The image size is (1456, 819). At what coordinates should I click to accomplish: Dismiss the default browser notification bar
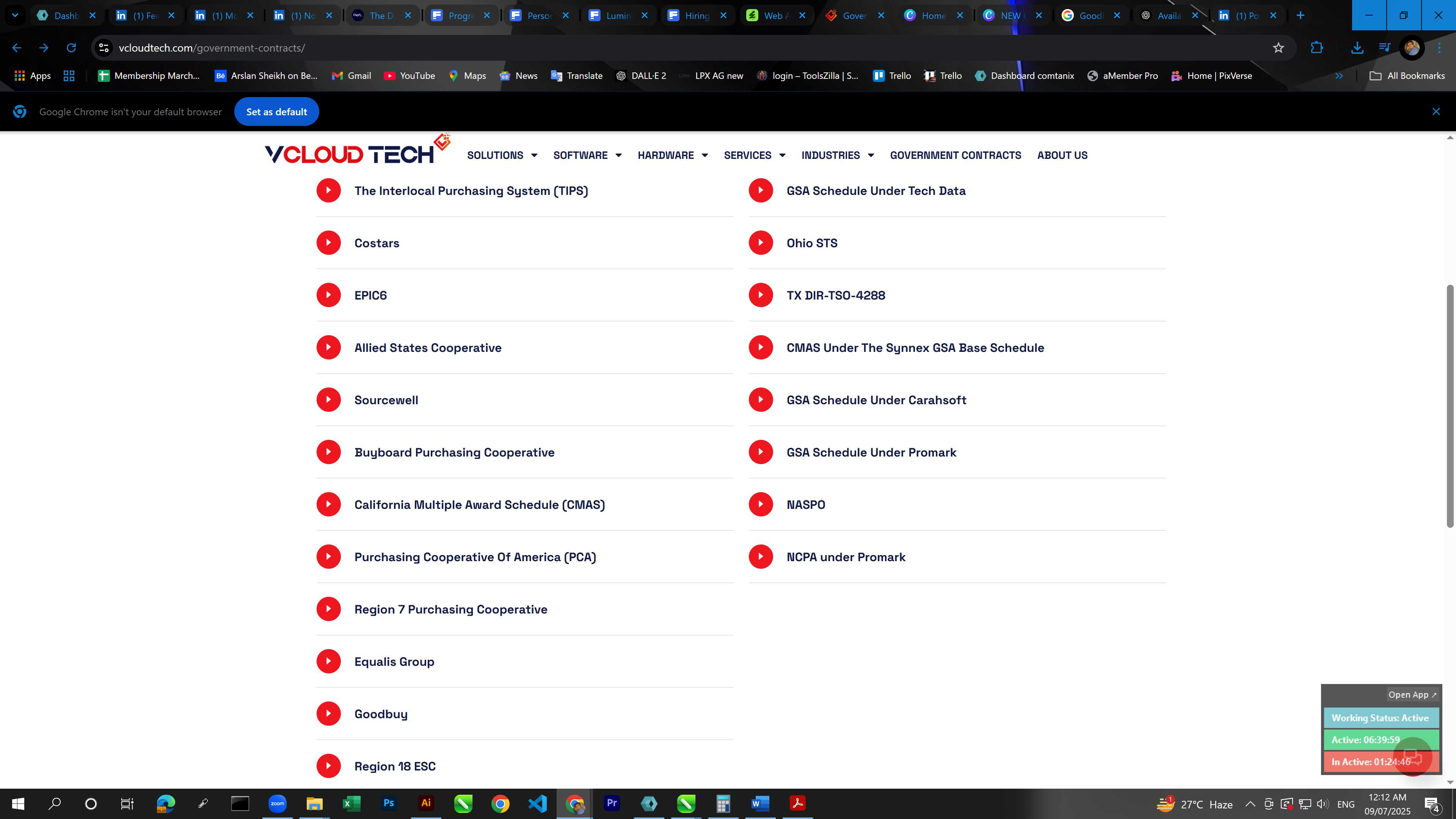1436,111
